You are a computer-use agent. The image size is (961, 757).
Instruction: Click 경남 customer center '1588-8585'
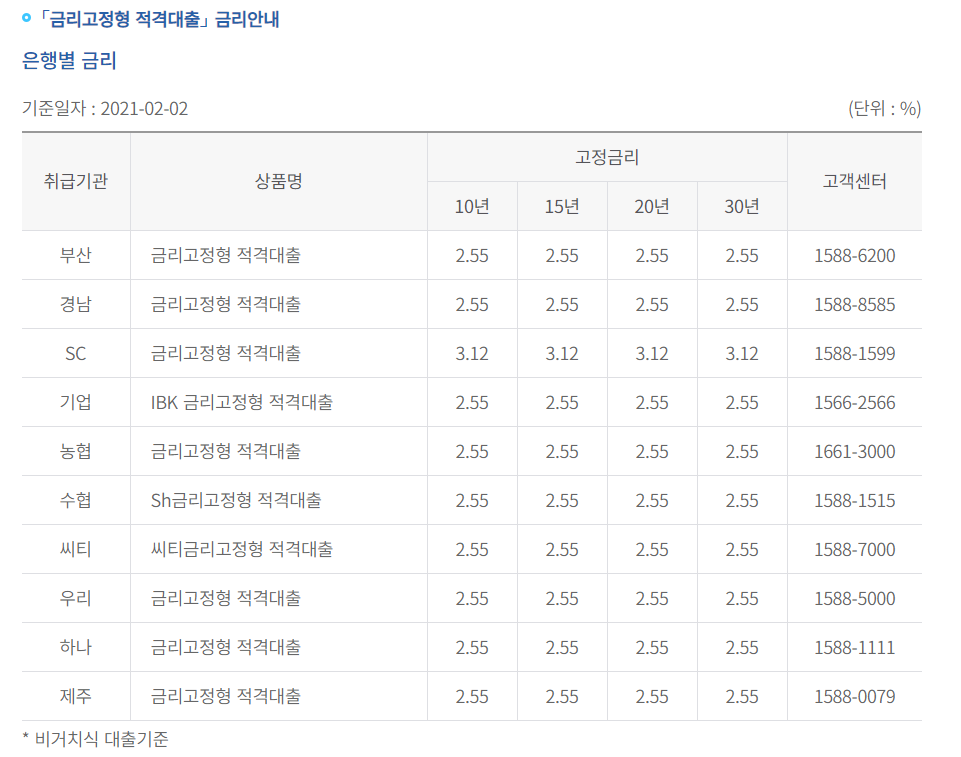[854, 305]
